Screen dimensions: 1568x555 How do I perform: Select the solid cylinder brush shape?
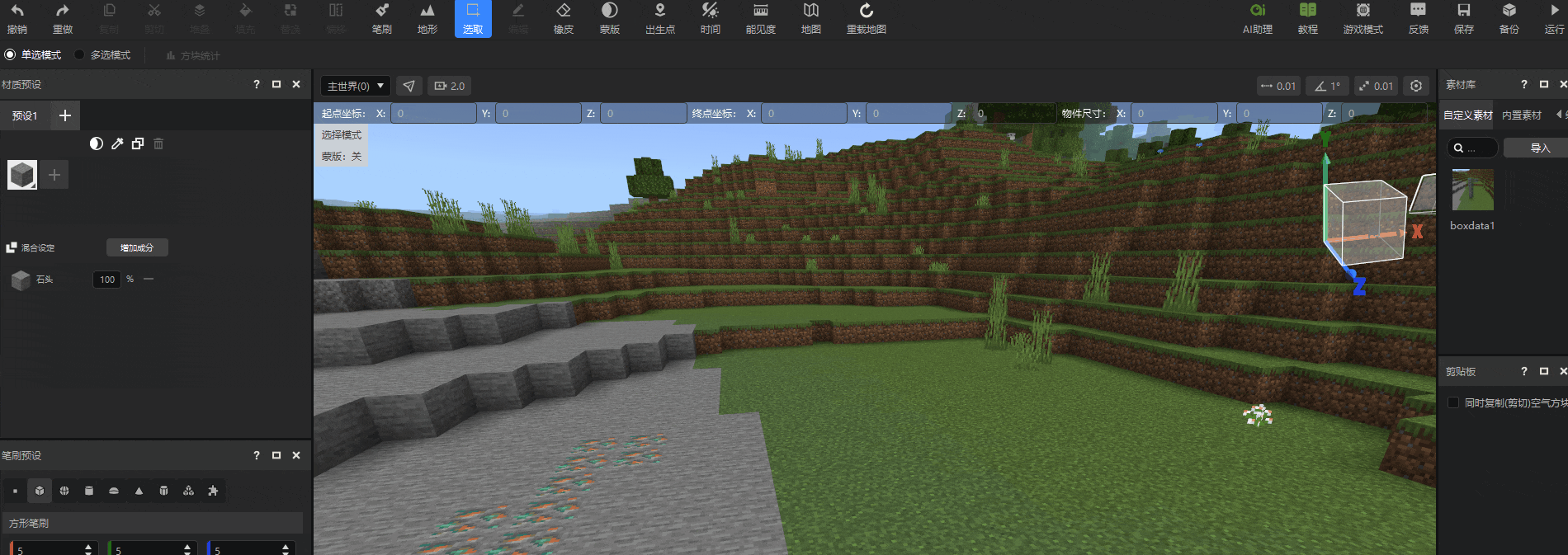click(x=89, y=491)
